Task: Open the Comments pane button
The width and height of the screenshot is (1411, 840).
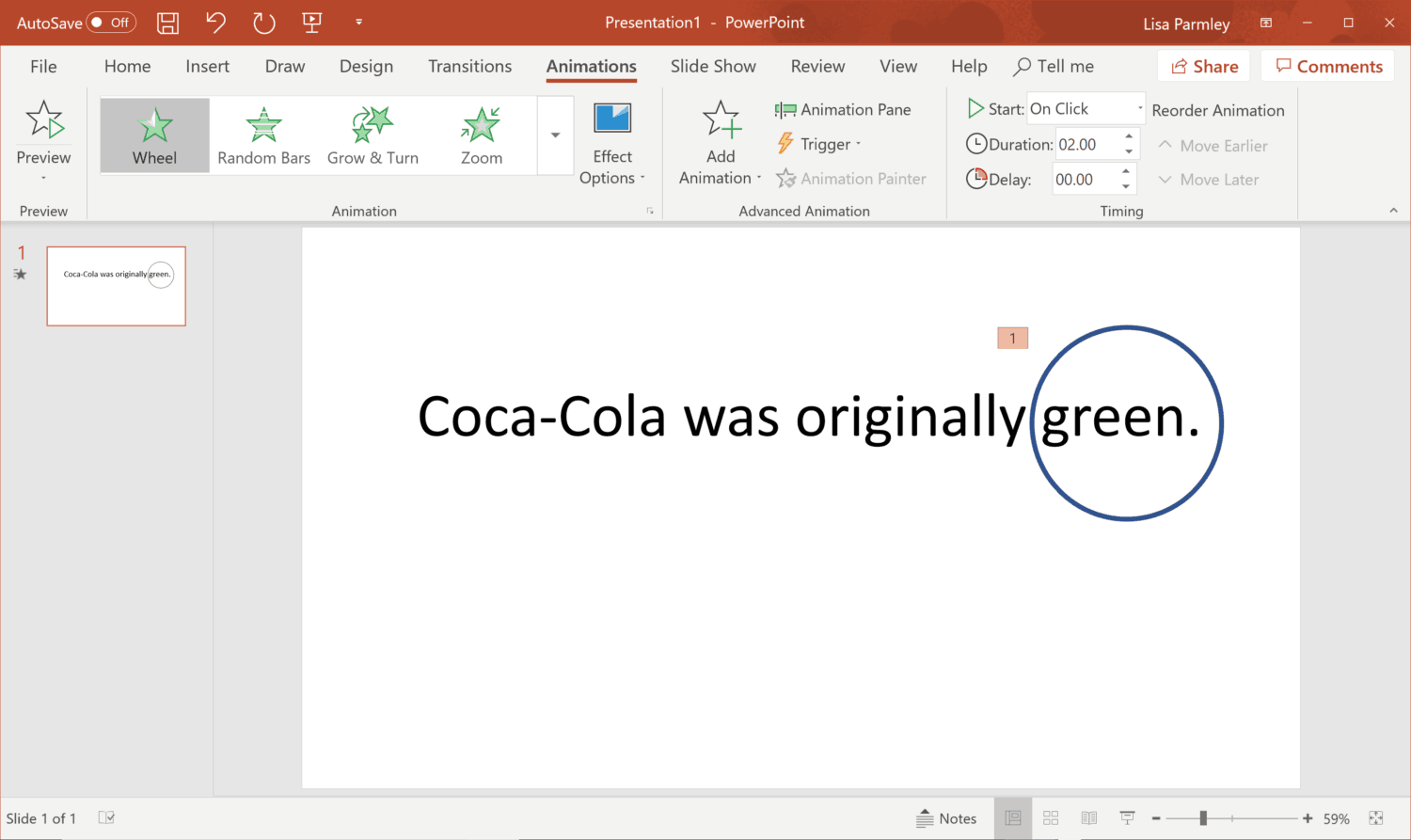Action: 1328,67
